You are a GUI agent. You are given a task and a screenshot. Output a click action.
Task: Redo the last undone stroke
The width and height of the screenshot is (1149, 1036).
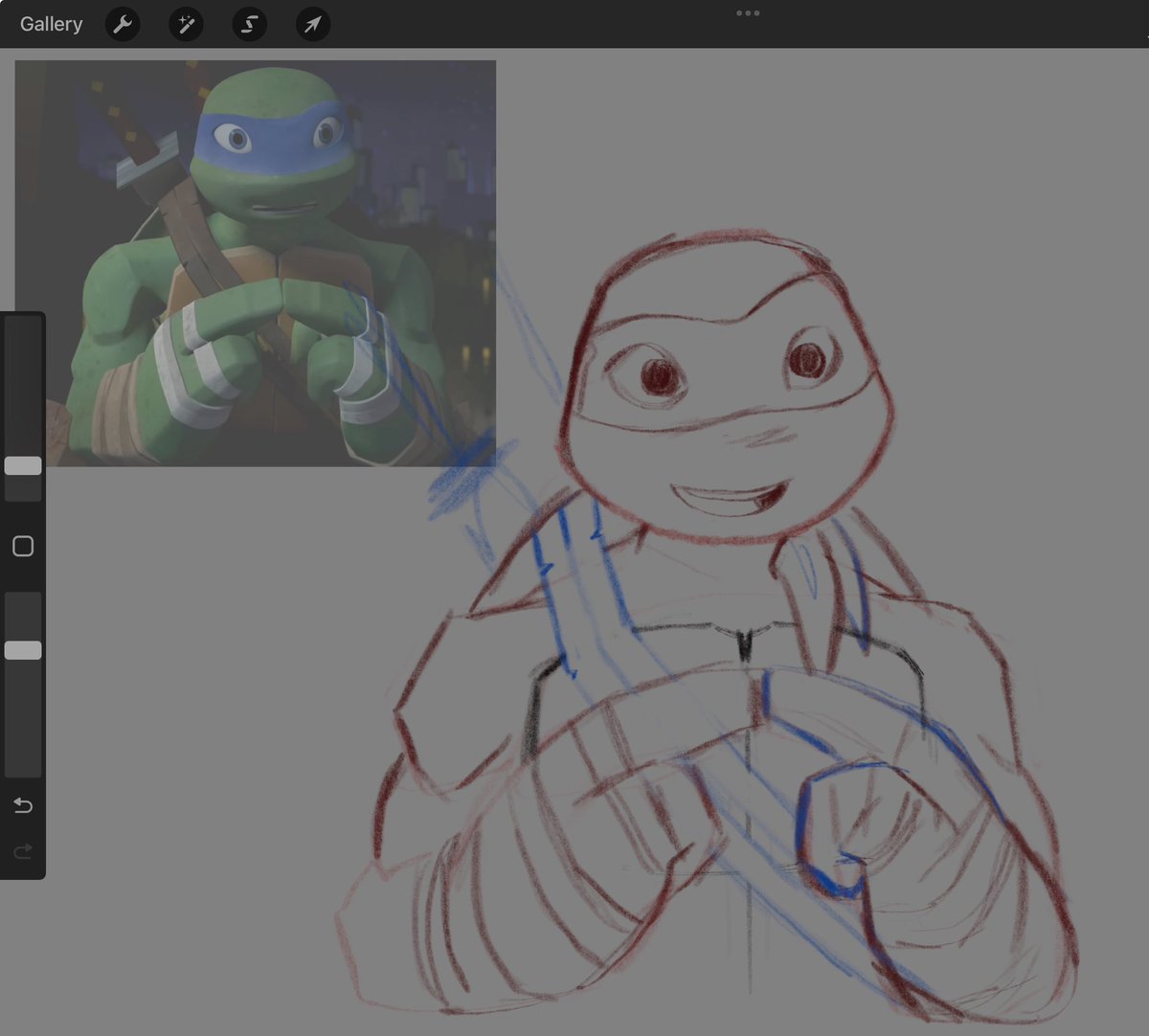pyautogui.click(x=23, y=850)
